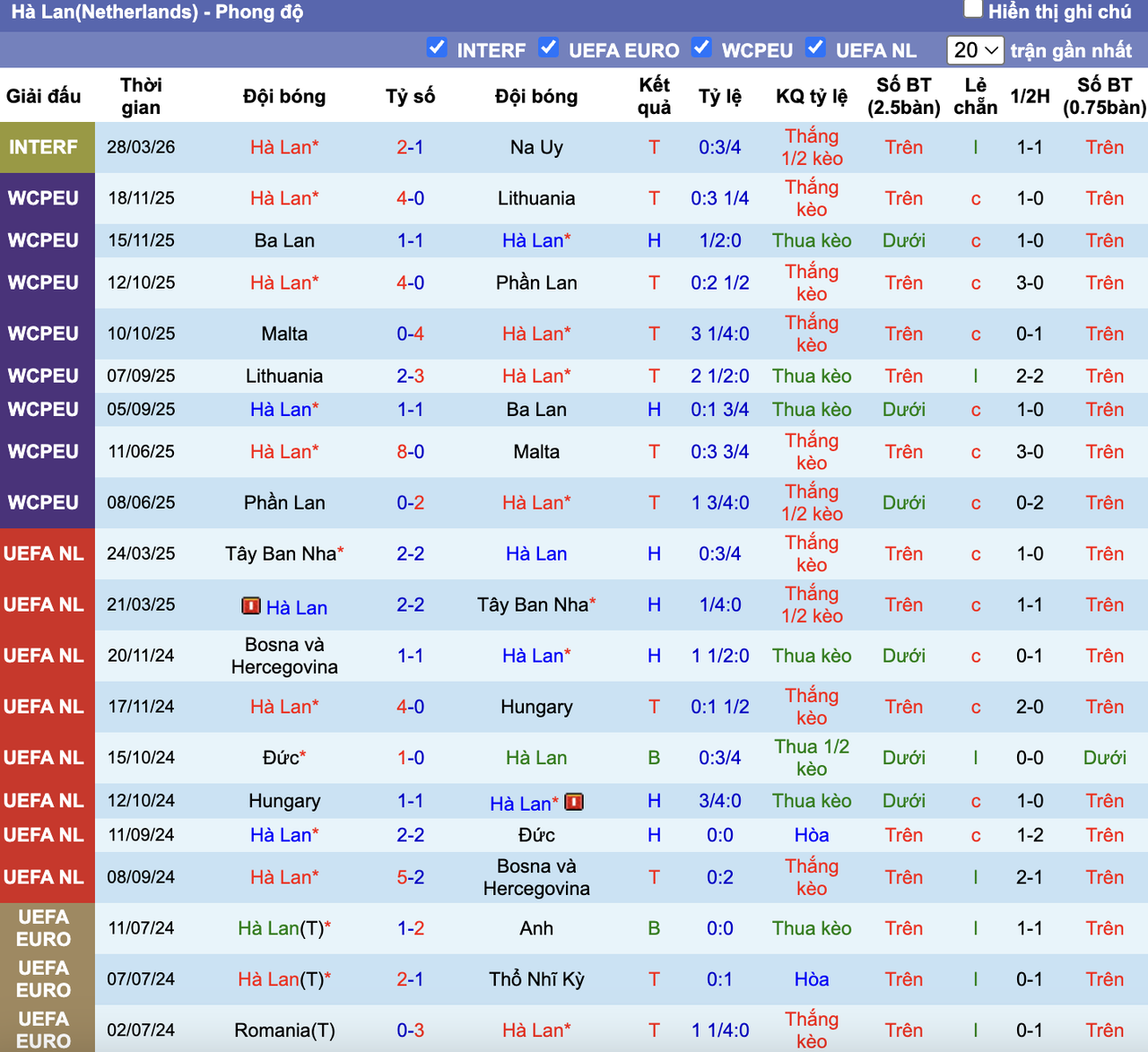The width and height of the screenshot is (1148, 1052).
Task: Click red card icon on 12/10/24 row
Action: pos(574,802)
